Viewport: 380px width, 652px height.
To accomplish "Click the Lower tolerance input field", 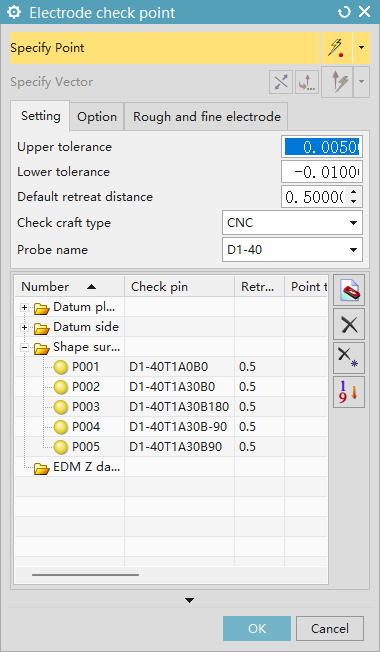I will tap(322, 172).
